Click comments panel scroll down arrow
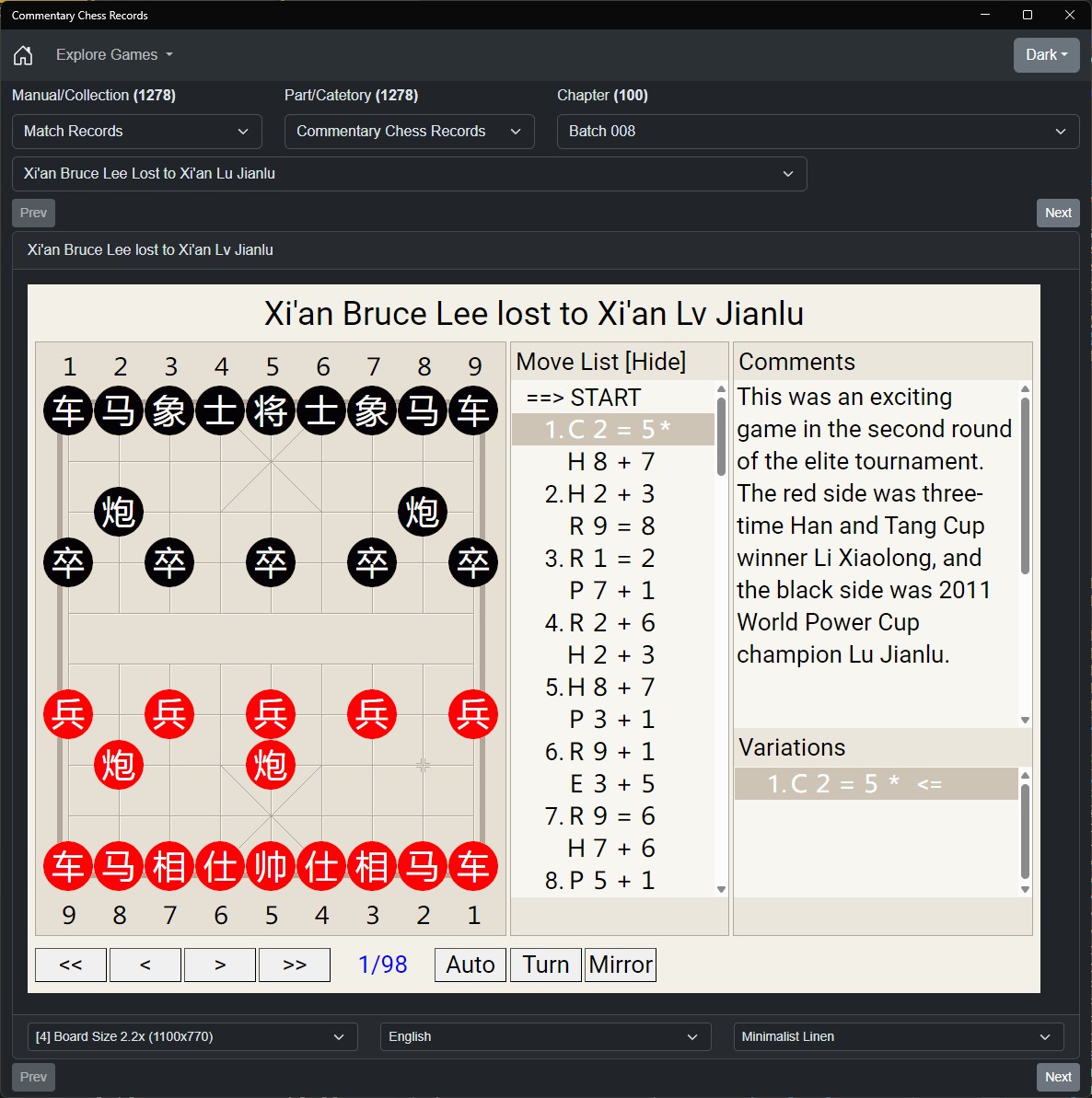The height and width of the screenshot is (1098, 1092). [x=1026, y=720]
